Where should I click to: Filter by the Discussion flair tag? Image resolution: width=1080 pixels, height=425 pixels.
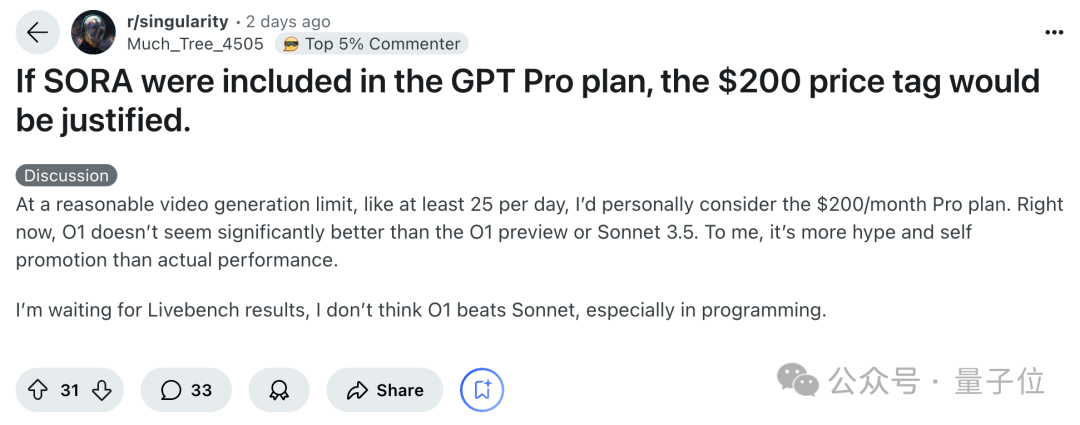click(x=66, y=176)
